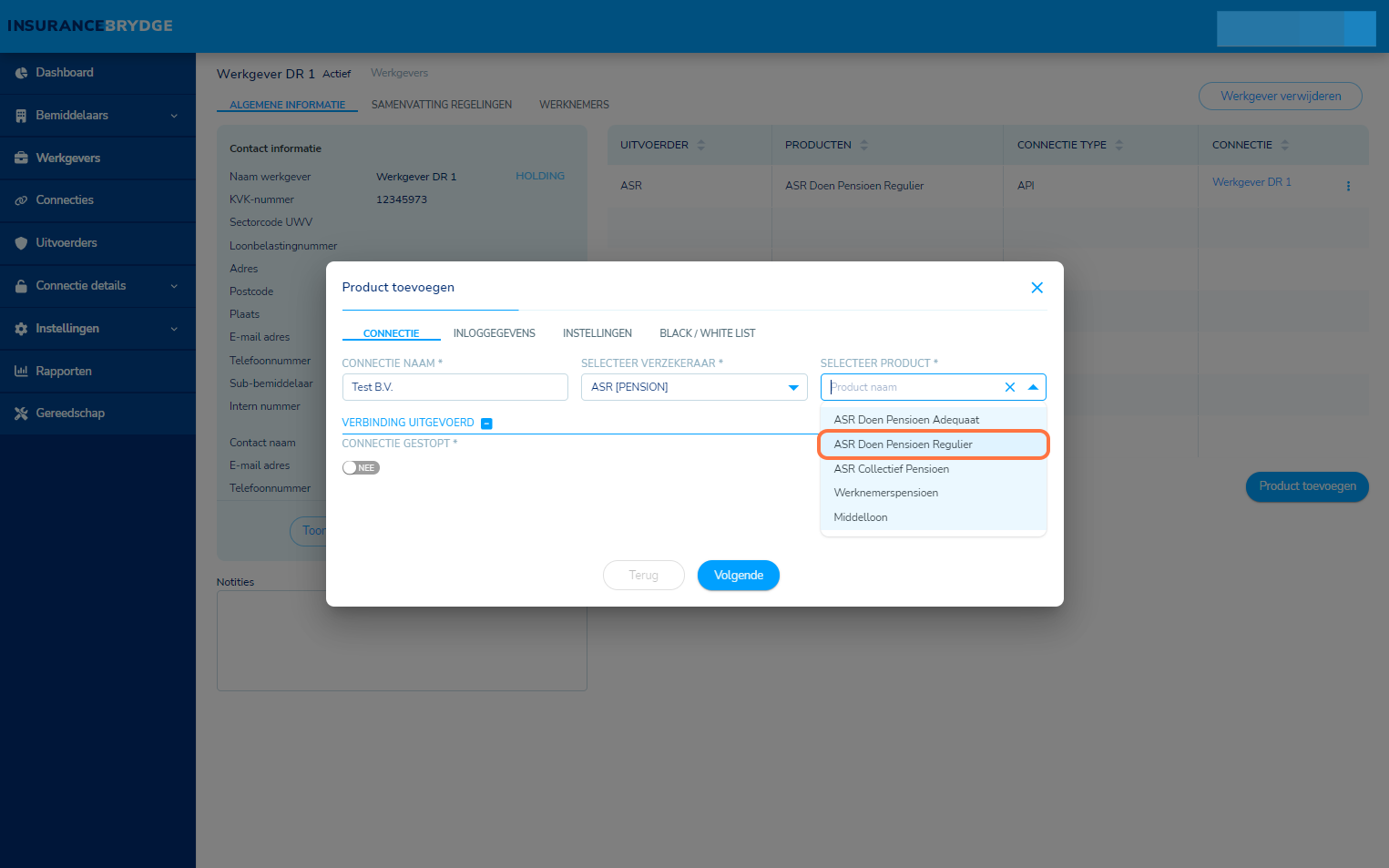This screenshot has width=1389, height=868.
Task: Click the Instellingen gear icon
Action: tap(21, 329)
